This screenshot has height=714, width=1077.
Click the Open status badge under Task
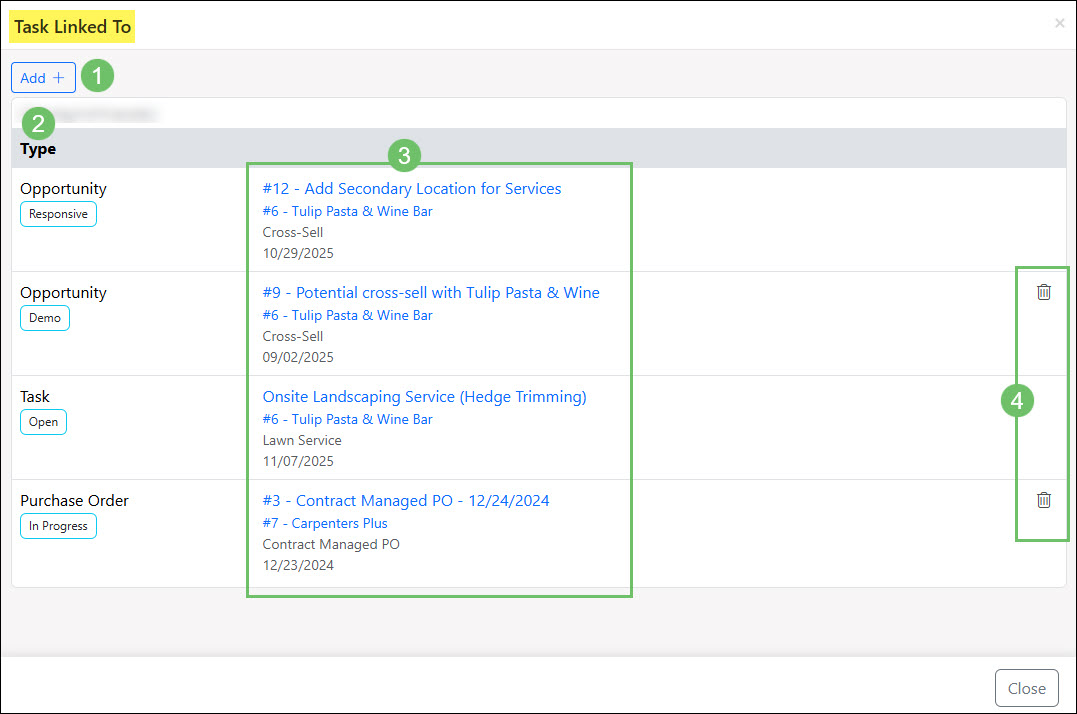tap(43, 421)
